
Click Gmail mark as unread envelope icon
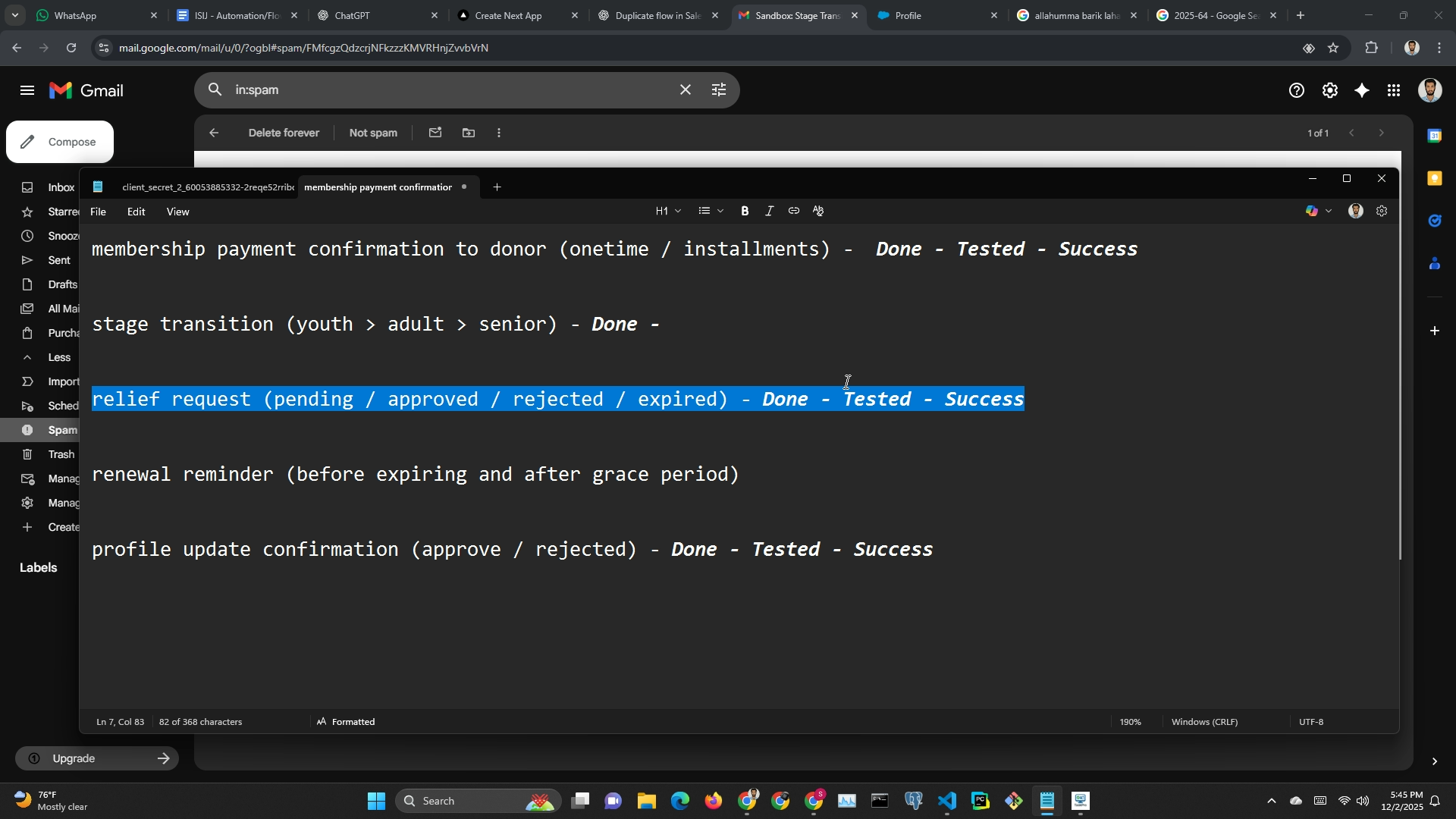(x=435, y=133)
